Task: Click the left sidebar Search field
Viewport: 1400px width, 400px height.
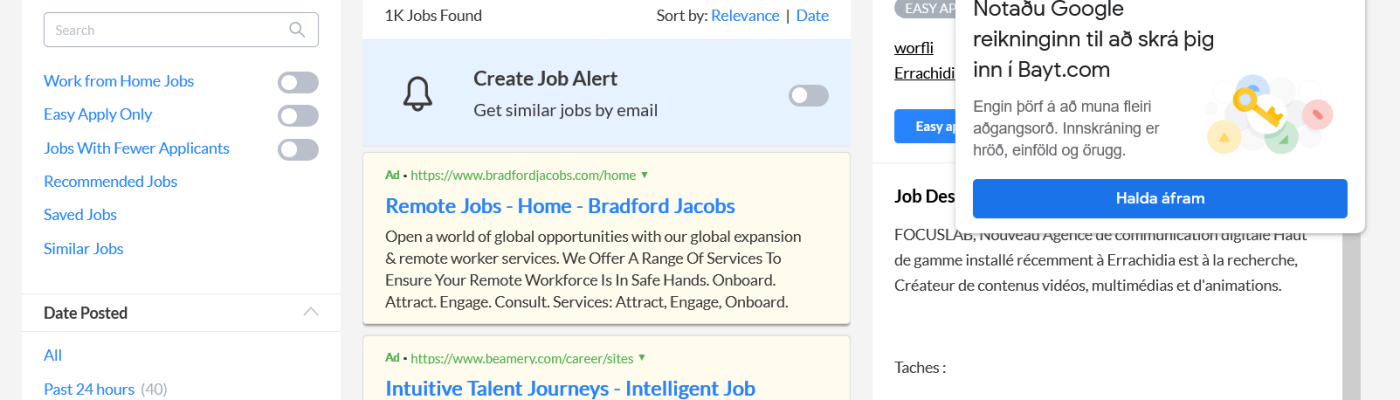Action: click(165, 30)
